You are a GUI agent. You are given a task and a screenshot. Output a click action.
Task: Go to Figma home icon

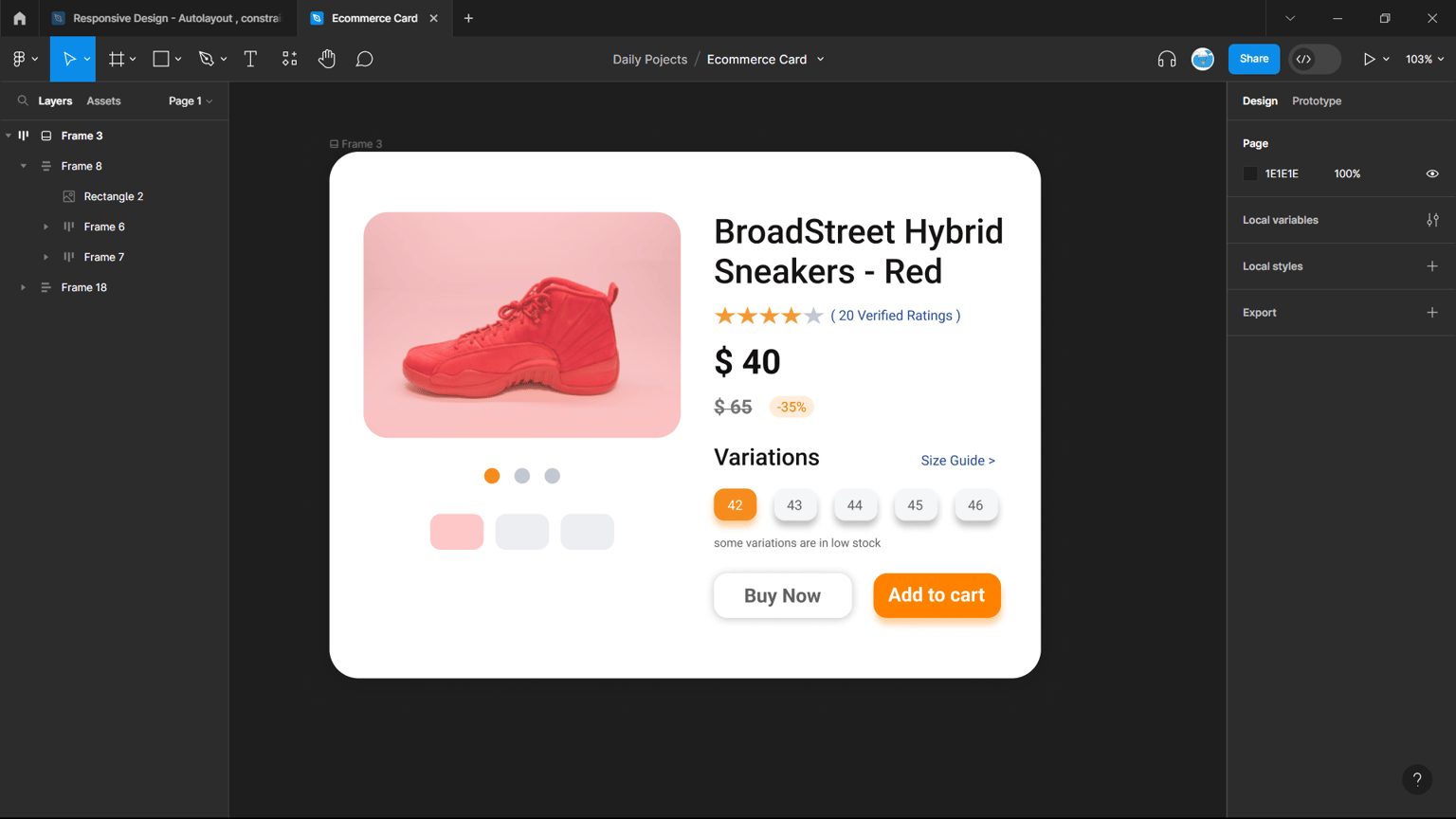pos(19,18)
